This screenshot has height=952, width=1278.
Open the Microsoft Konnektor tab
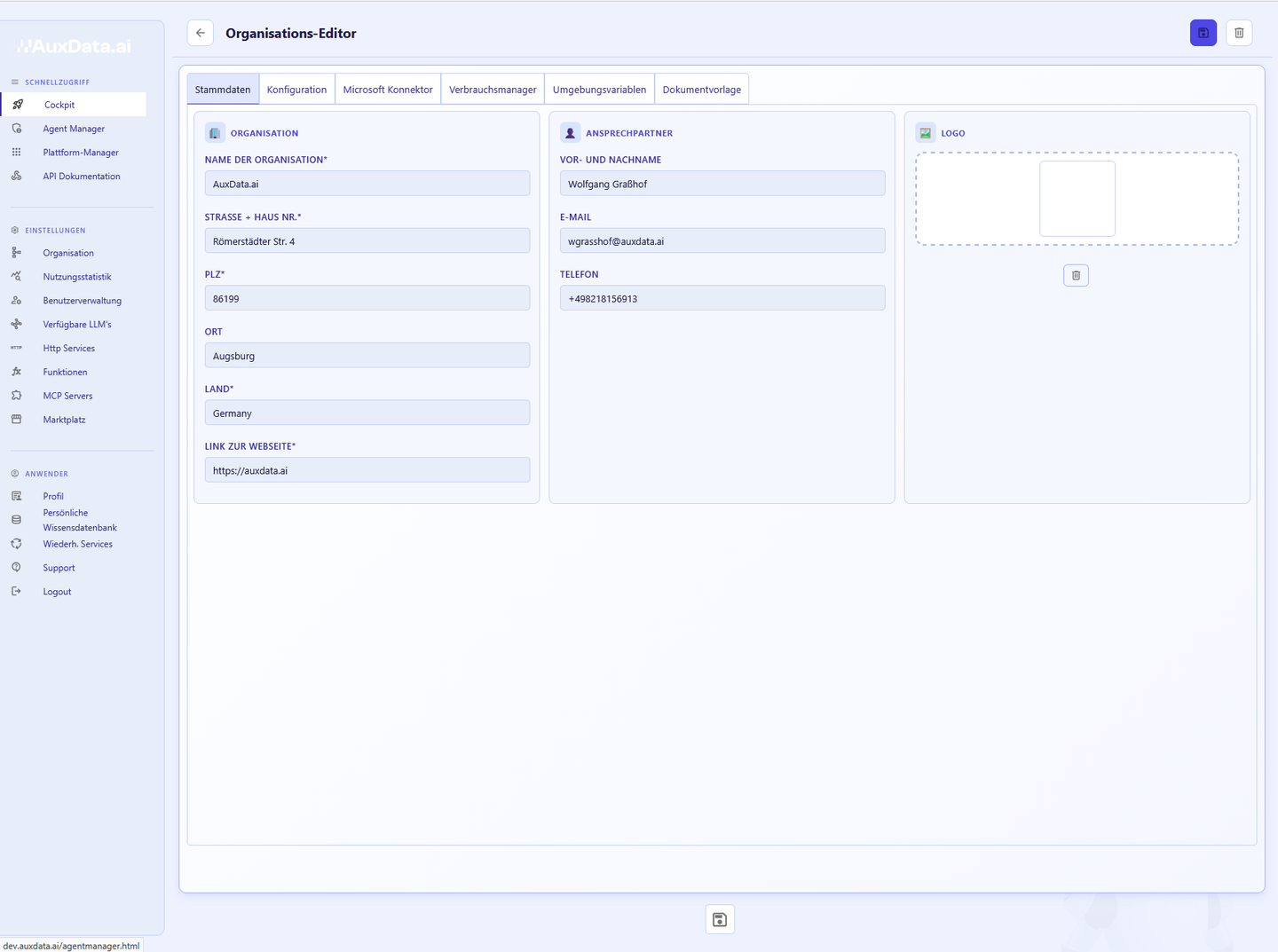tap(388, 90)
